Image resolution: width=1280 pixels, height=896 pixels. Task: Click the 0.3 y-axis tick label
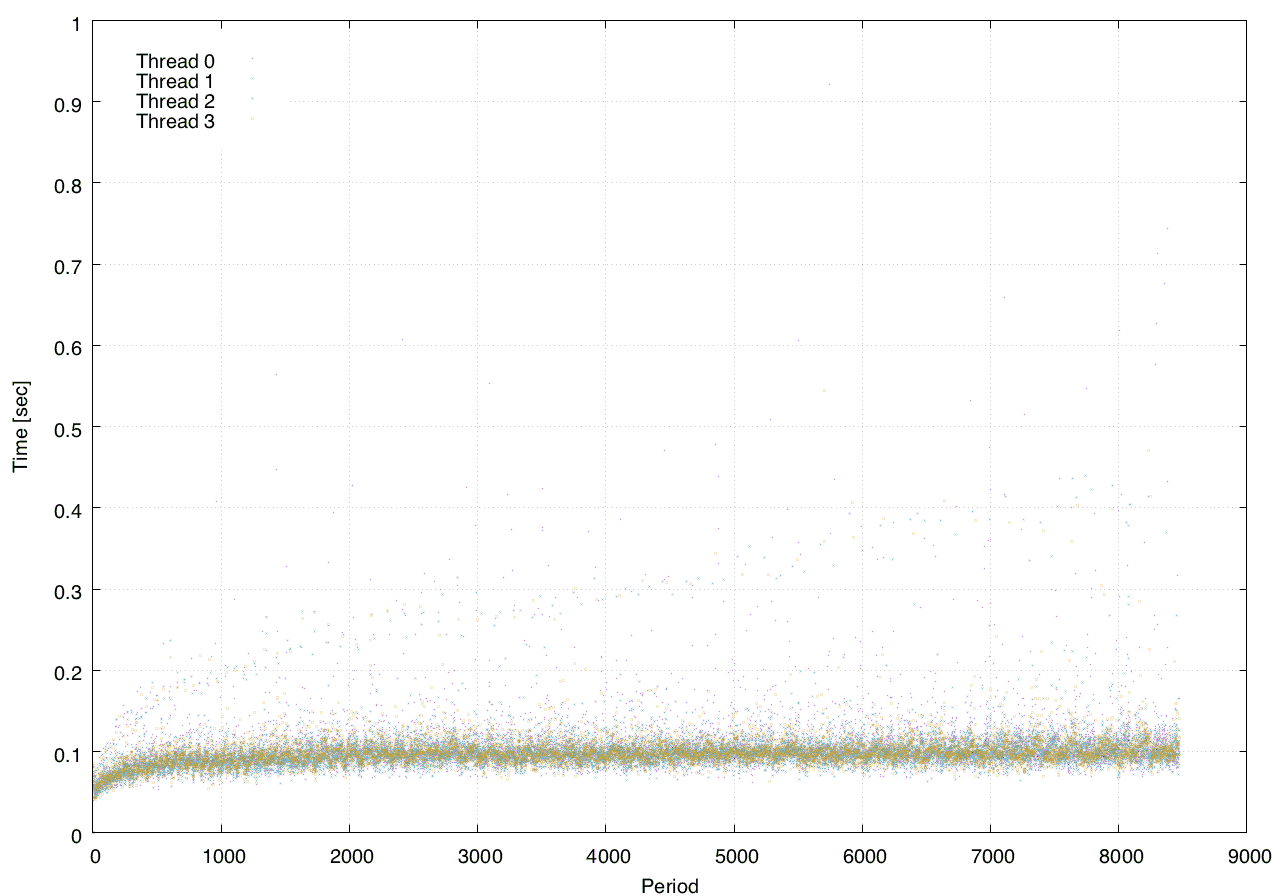(67, 590)
